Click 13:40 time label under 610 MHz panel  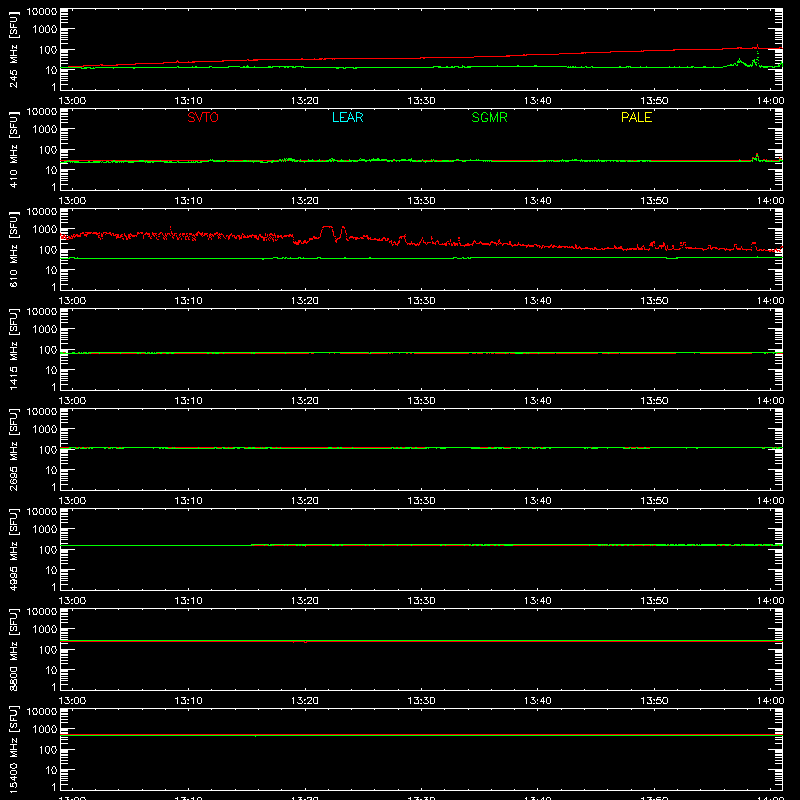(x=537, y=301)
